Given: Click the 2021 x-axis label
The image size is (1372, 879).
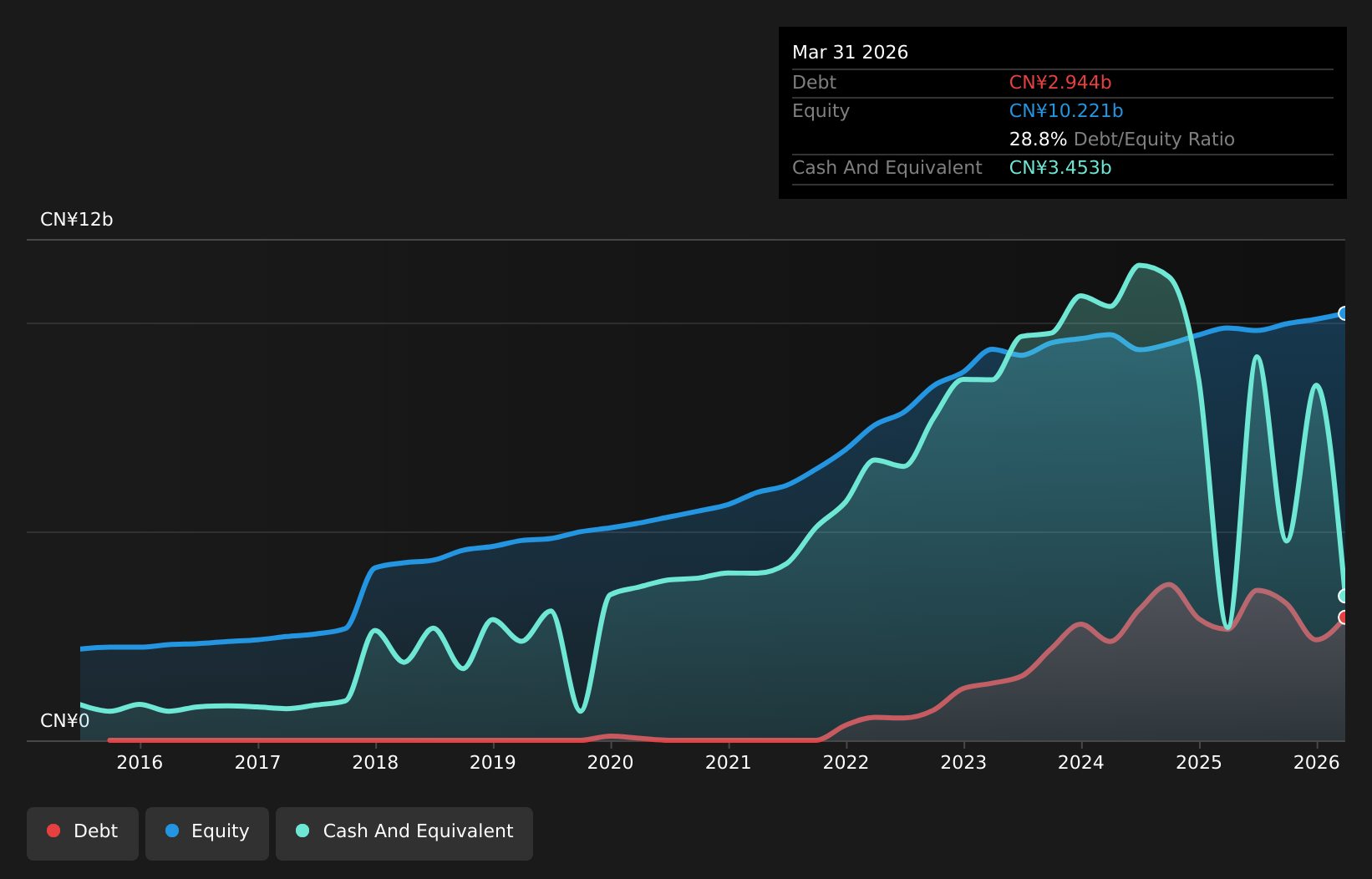Looking at the screenshot, I should pos(729,762).
